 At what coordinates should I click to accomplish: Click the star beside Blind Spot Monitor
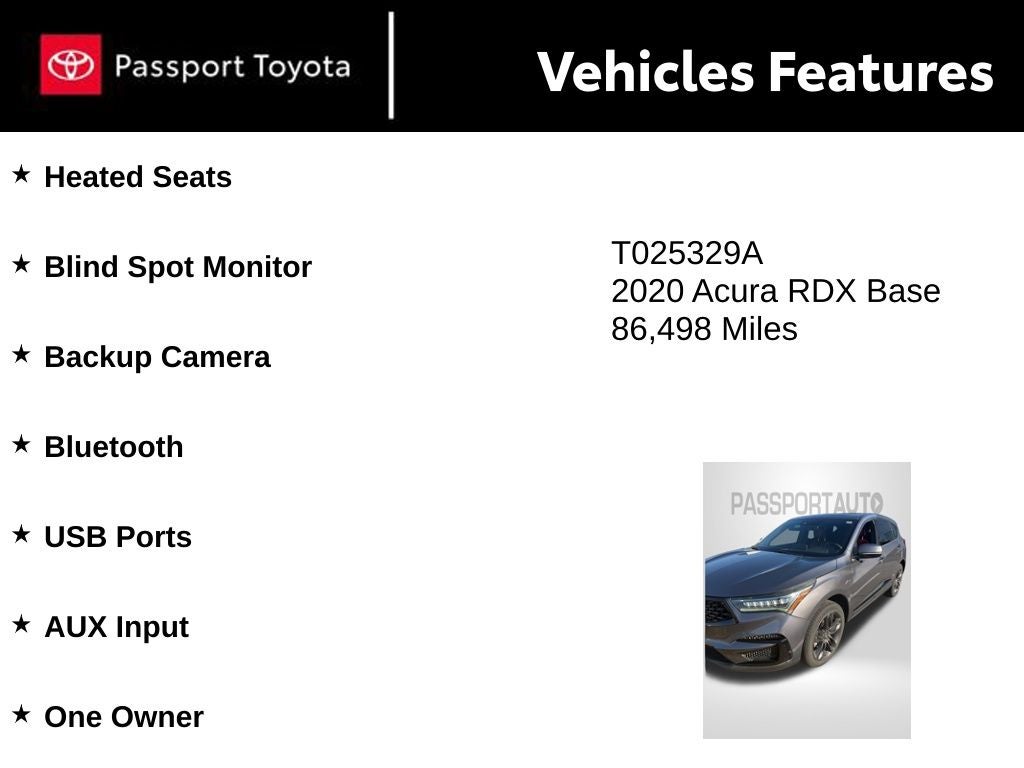click(21, 265)
